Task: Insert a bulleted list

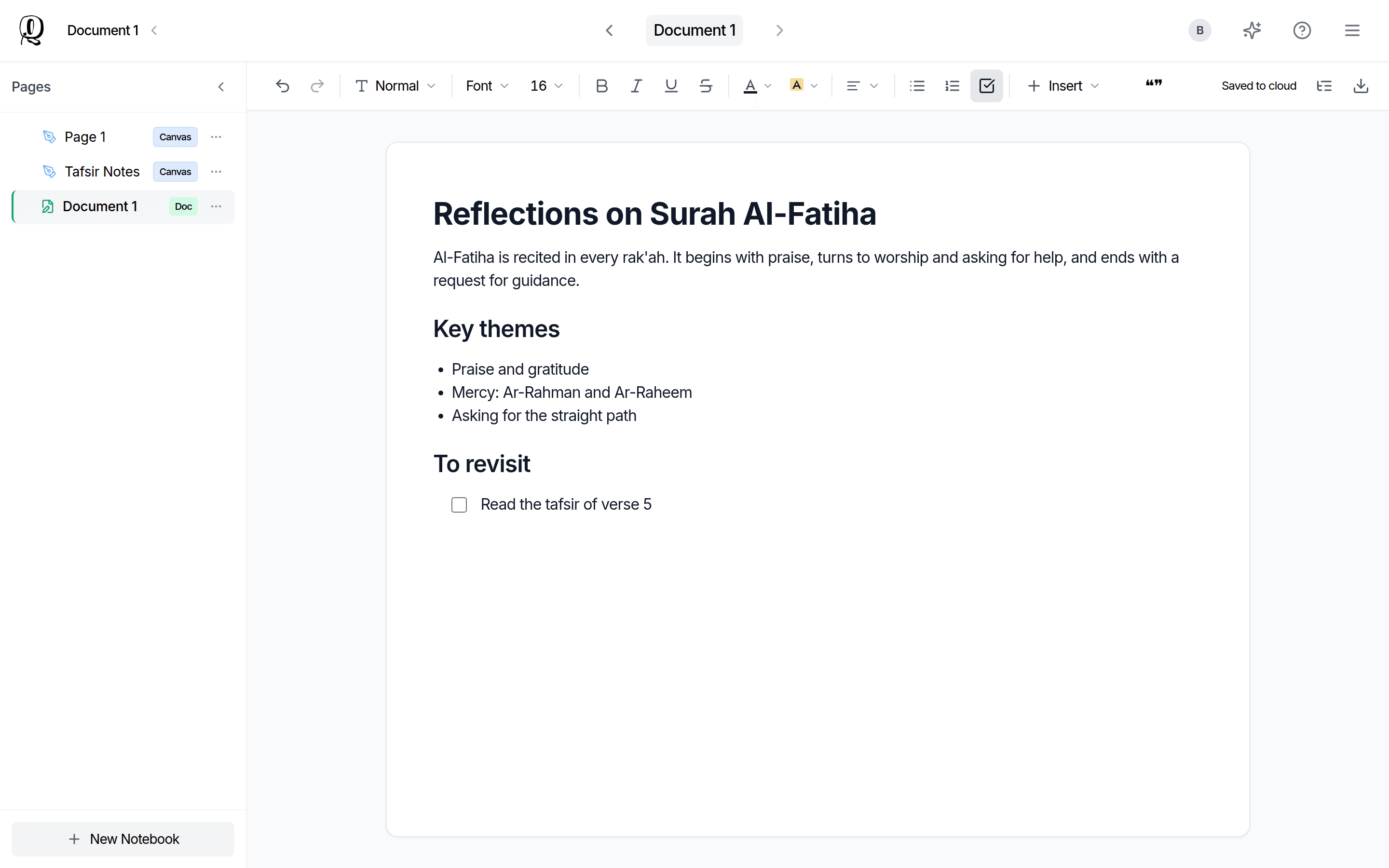Action: coord(917,86)
